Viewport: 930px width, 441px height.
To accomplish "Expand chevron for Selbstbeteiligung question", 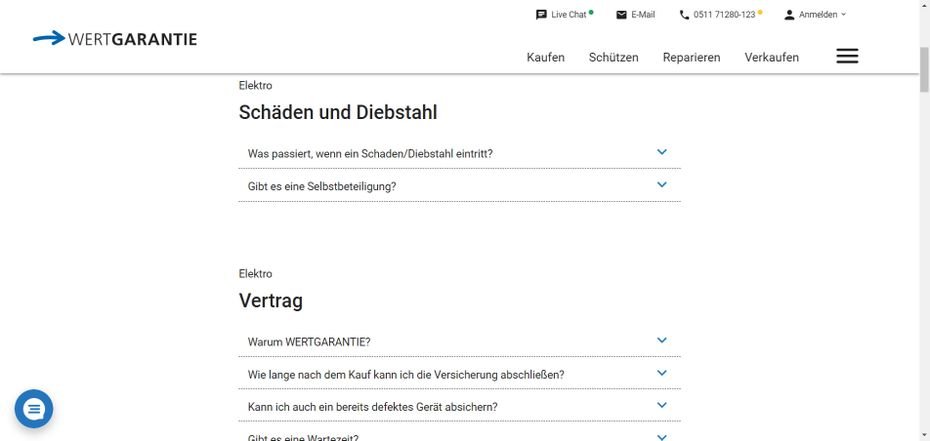I will pyautogui.click(x=662, y=184).
